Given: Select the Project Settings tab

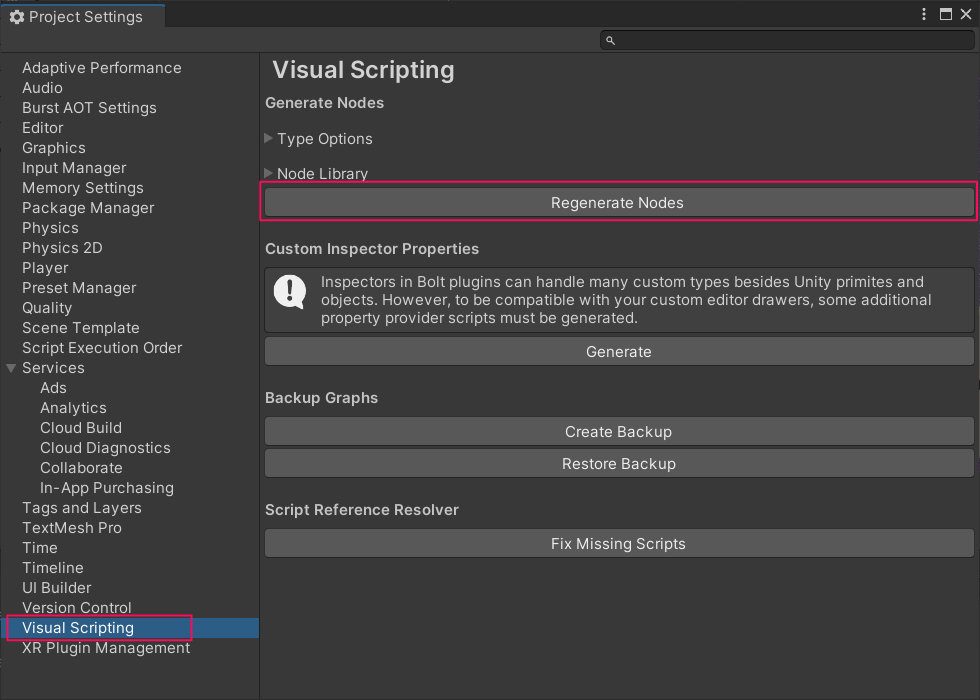Looking at the screenshot, I should (x=80, y=17).
